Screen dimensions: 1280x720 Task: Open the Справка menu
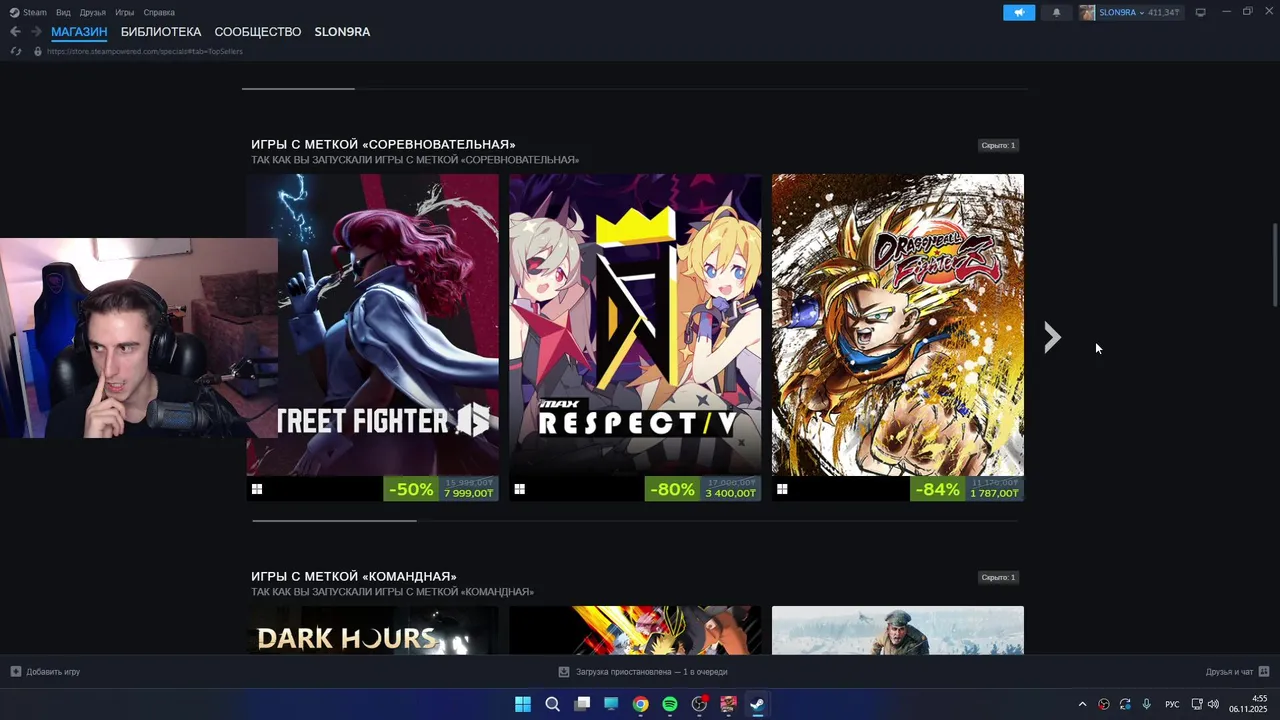coord(159,12)
